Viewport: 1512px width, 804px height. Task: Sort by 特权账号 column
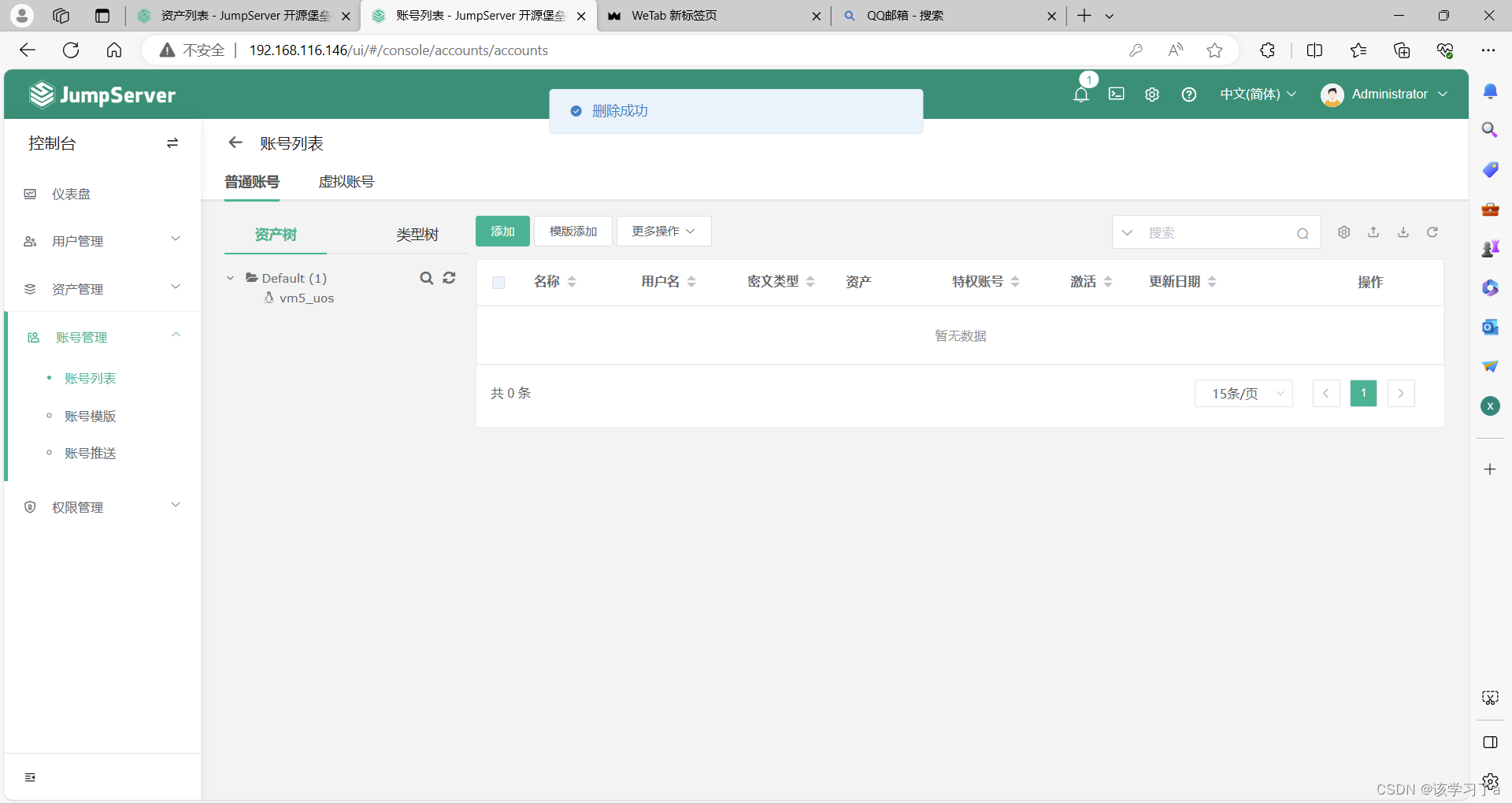pos(1015,282)
